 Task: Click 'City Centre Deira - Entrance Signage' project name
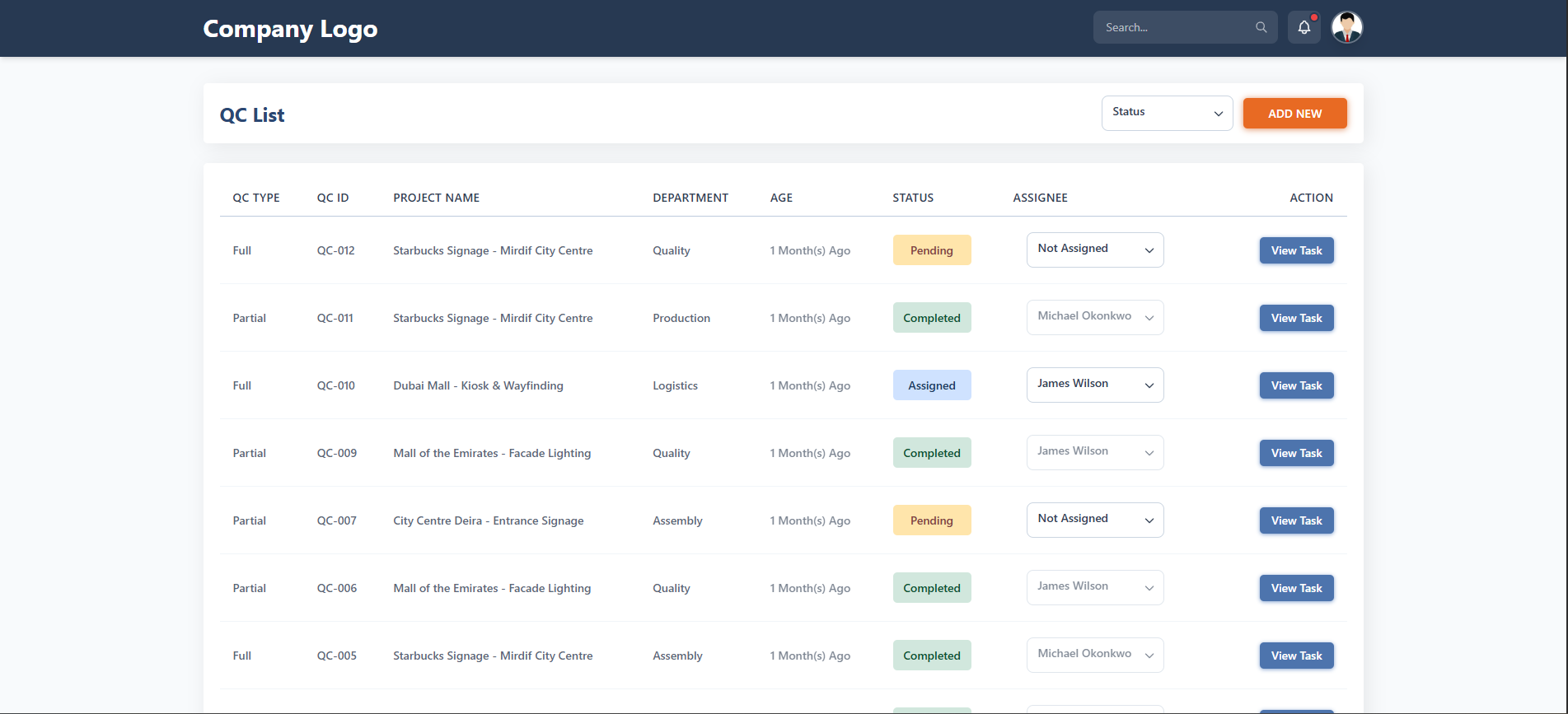tap(489, 520)
